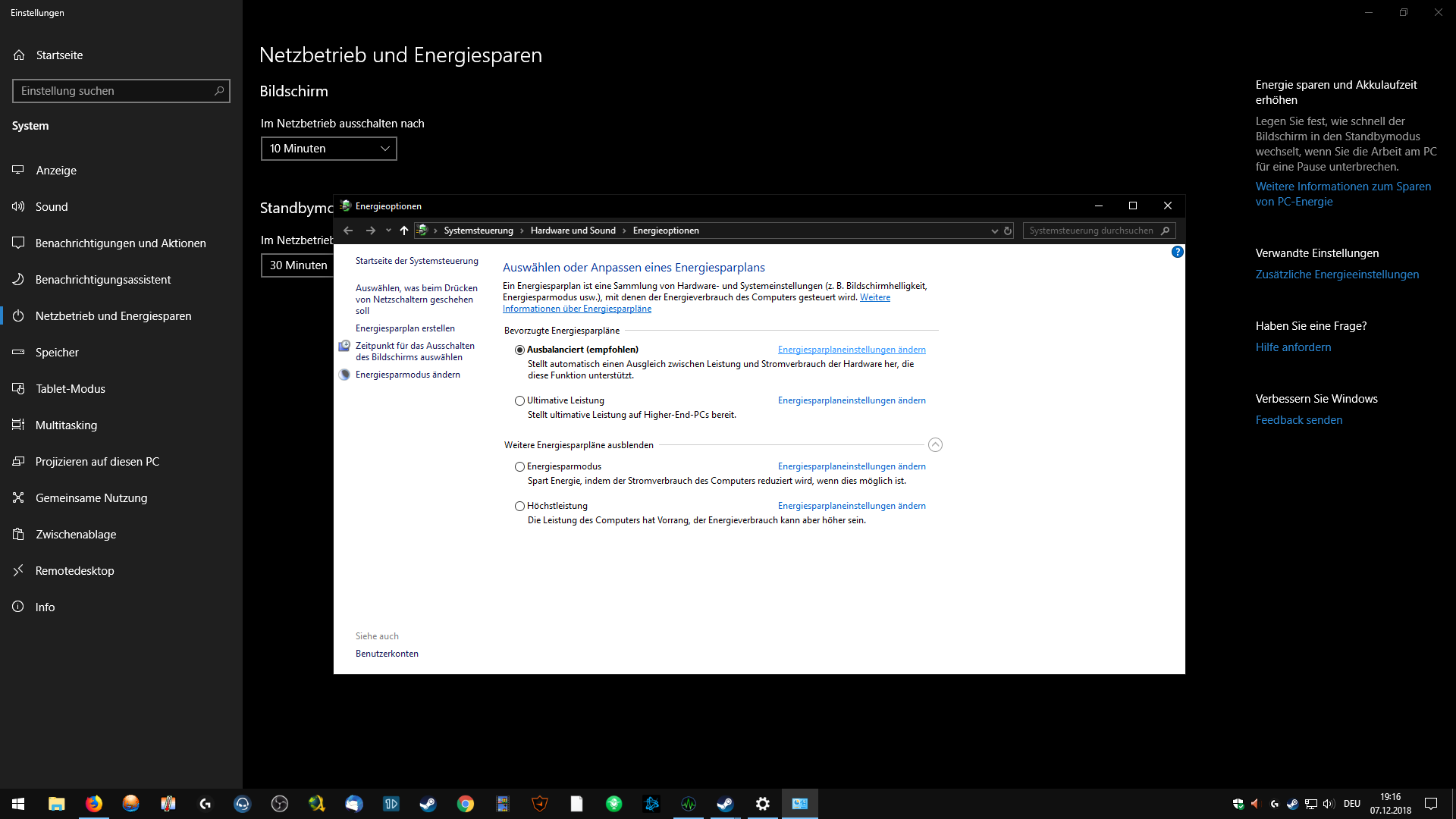Click the blue help question mark icon

point(1177,252)
